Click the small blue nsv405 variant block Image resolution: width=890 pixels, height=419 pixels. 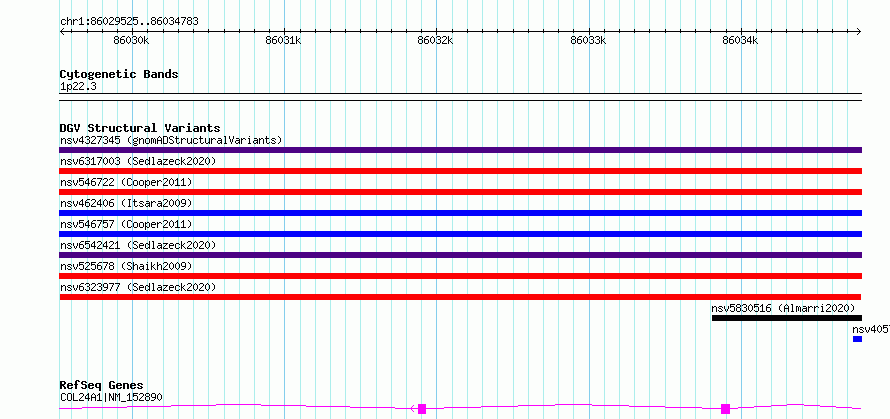pos(857,339)
